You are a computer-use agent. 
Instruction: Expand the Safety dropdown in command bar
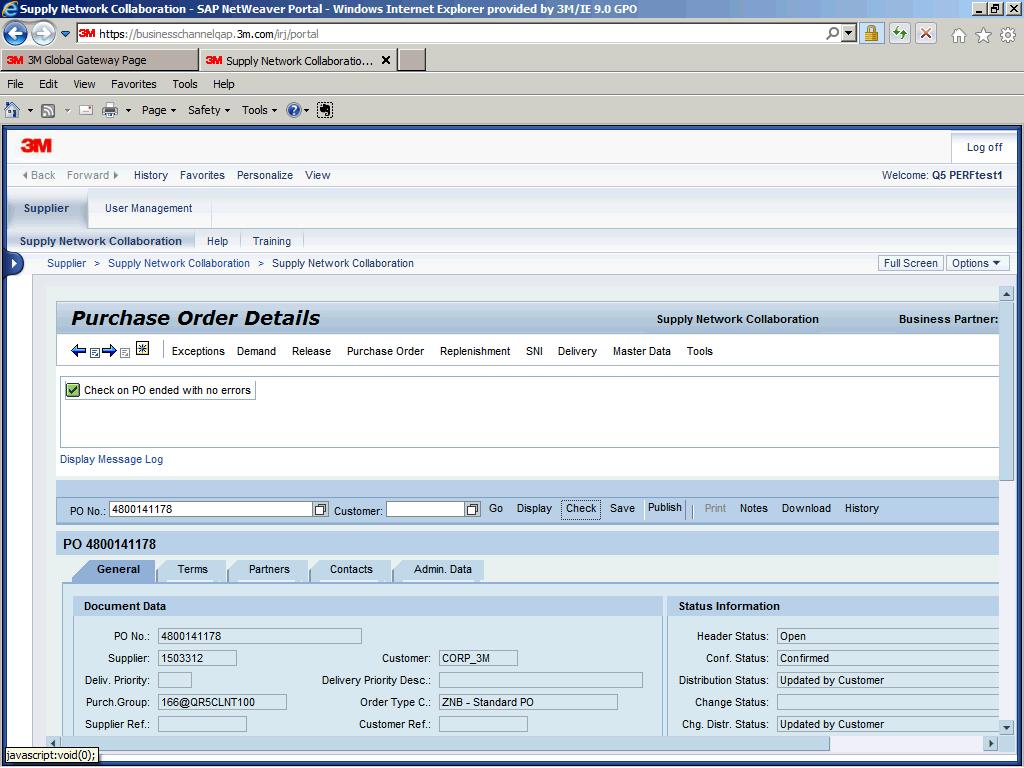click(209, 110)
